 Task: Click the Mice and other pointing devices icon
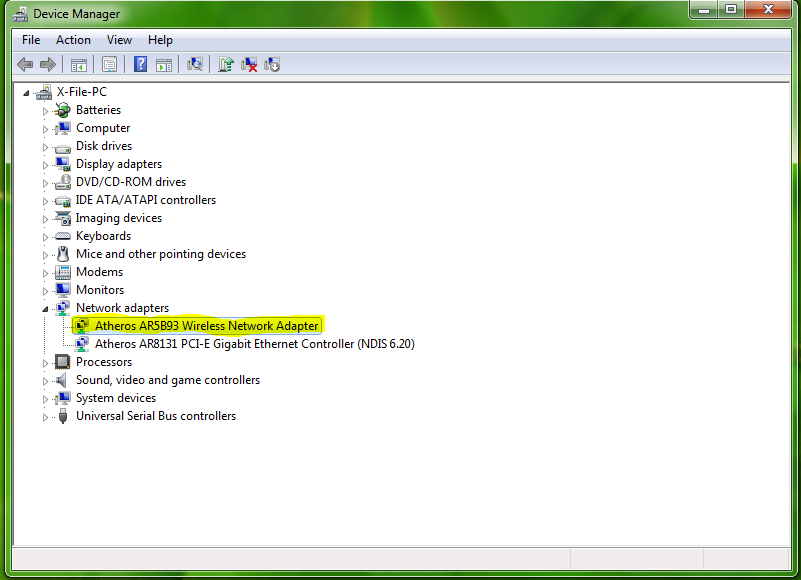point(63,254)
